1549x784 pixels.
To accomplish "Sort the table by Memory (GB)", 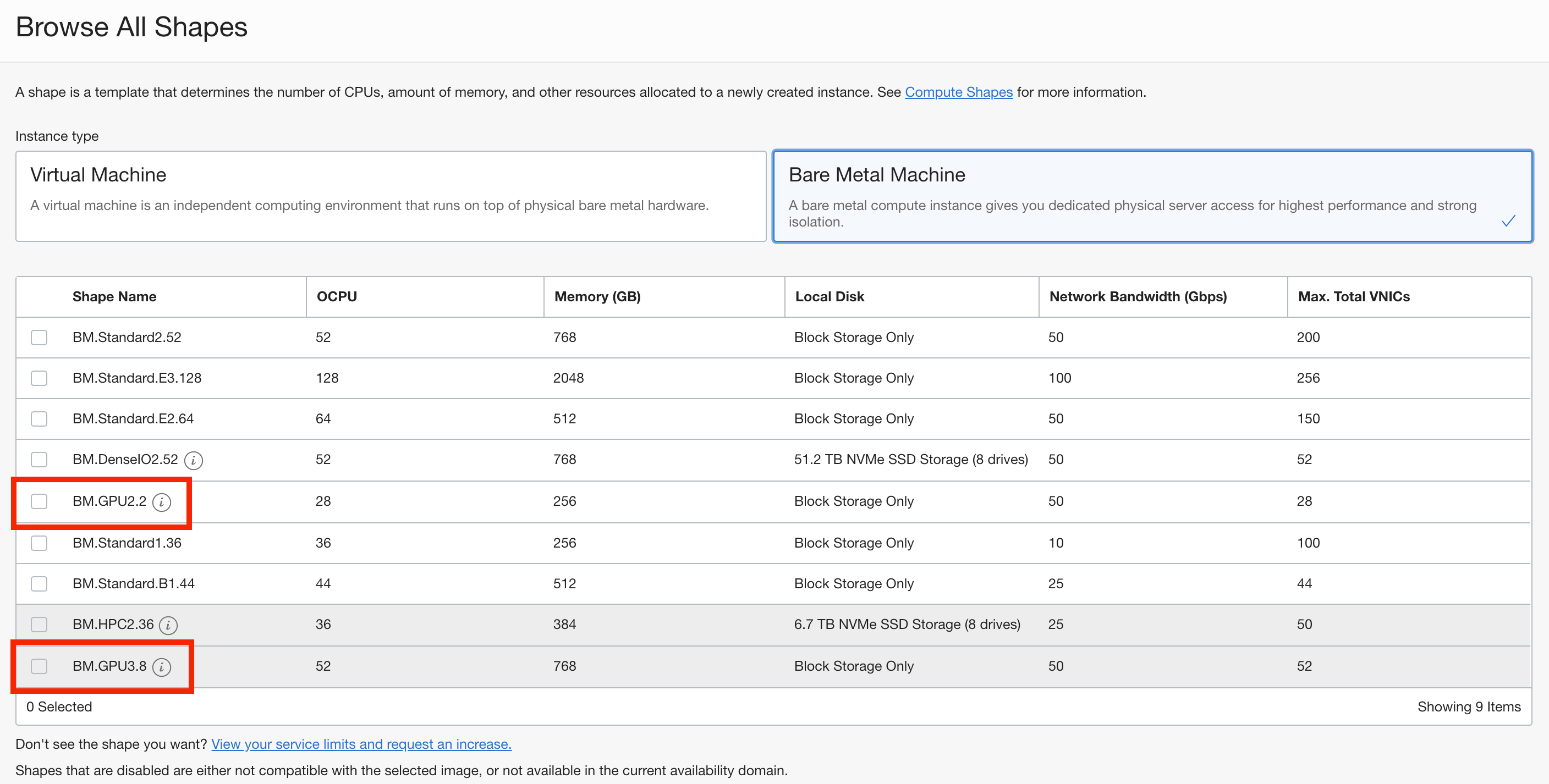I will (597, 296).
